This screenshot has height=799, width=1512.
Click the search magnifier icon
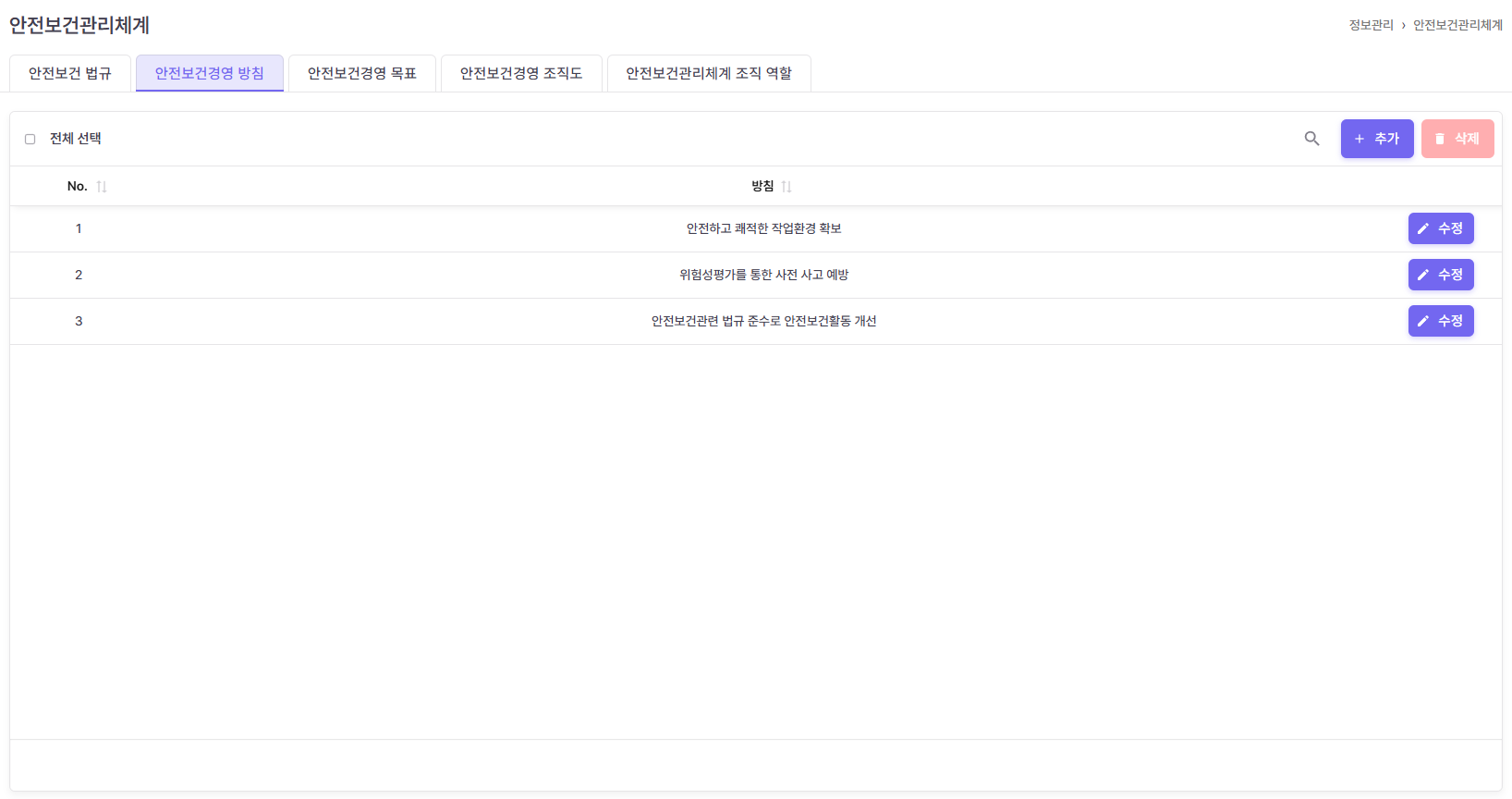point(1311,139)
